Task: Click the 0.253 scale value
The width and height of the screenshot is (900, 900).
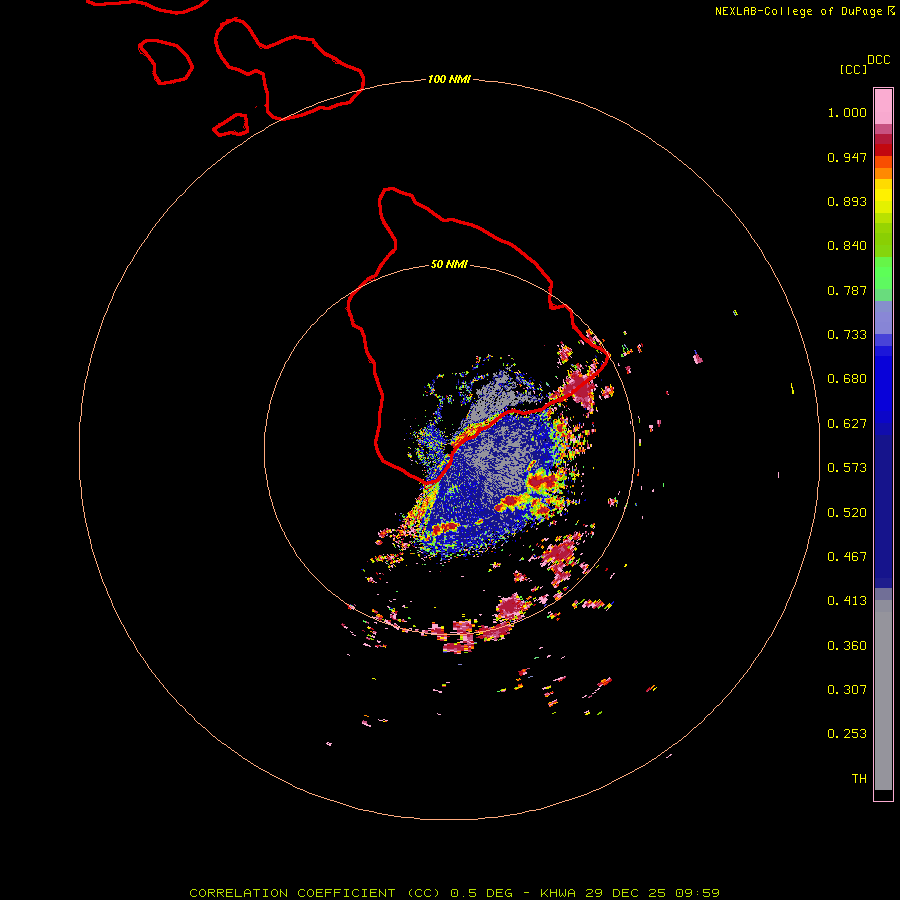Action: point(847,734)
